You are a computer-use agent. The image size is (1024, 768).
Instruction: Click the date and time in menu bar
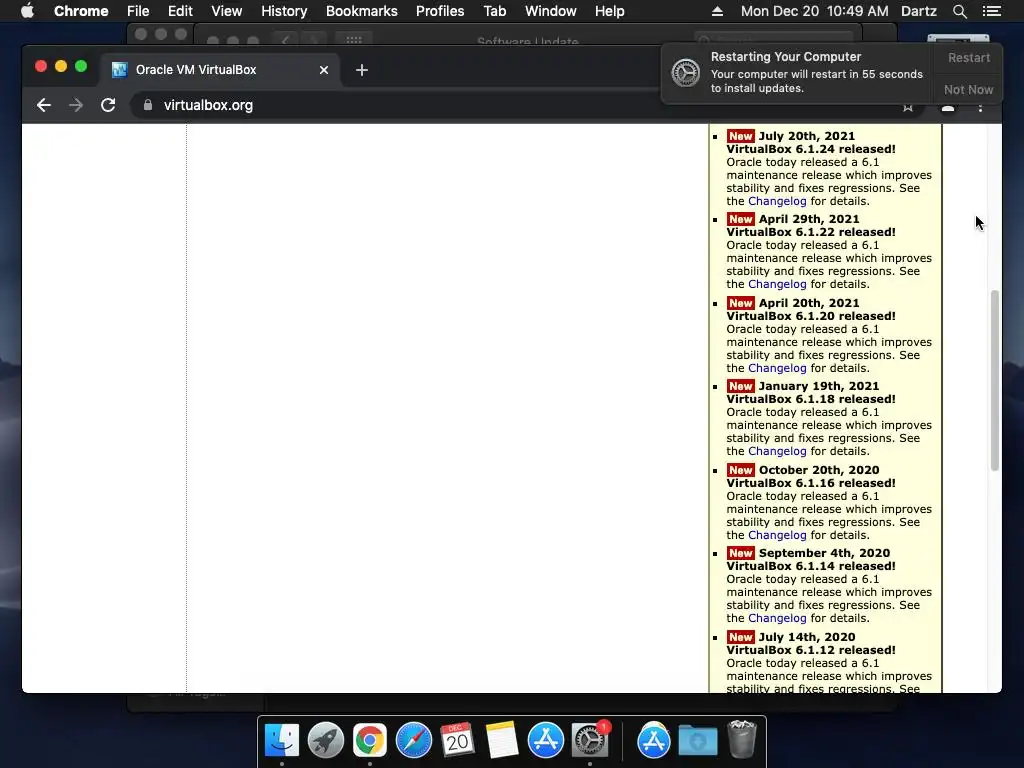click(814, 11)
